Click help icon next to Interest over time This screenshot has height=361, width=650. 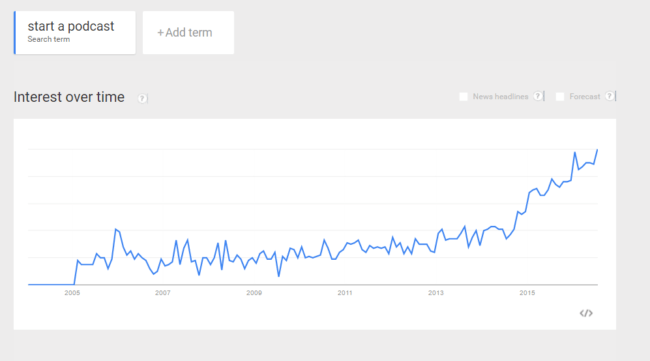point(142,98)
